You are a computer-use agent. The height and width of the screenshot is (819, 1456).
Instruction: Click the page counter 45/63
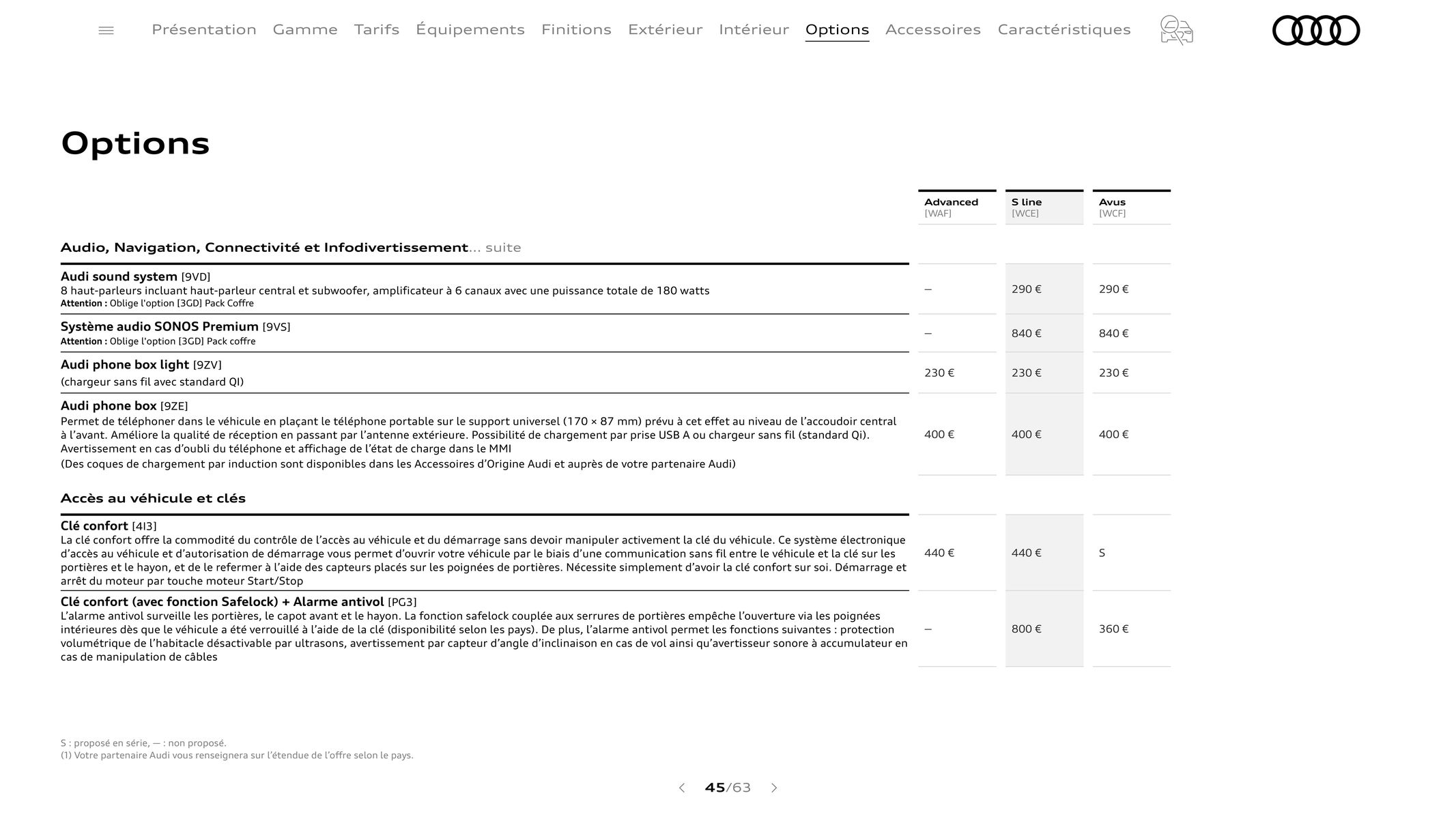(x=728, y=788)
